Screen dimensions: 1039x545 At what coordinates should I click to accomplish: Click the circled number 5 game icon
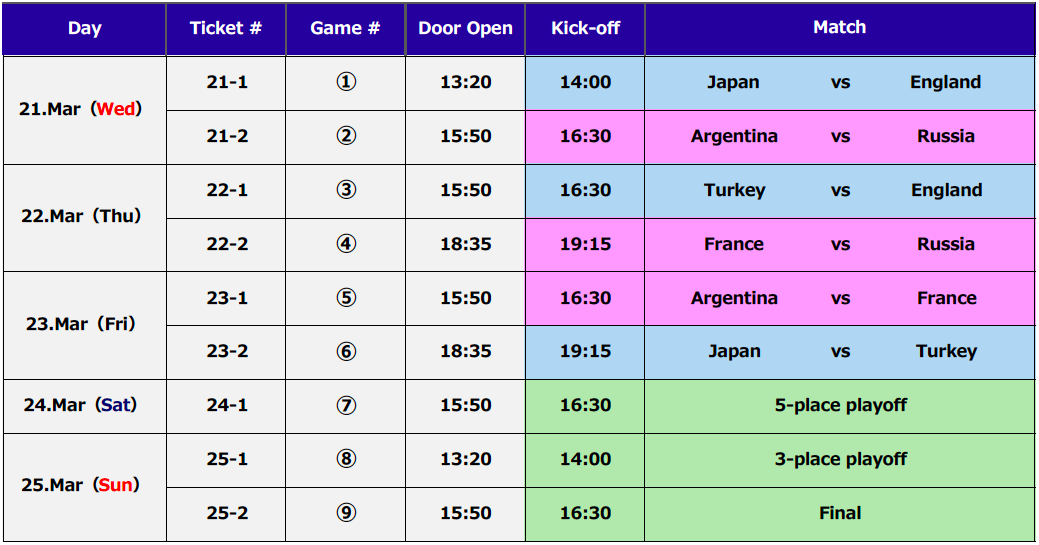[346, 298]
